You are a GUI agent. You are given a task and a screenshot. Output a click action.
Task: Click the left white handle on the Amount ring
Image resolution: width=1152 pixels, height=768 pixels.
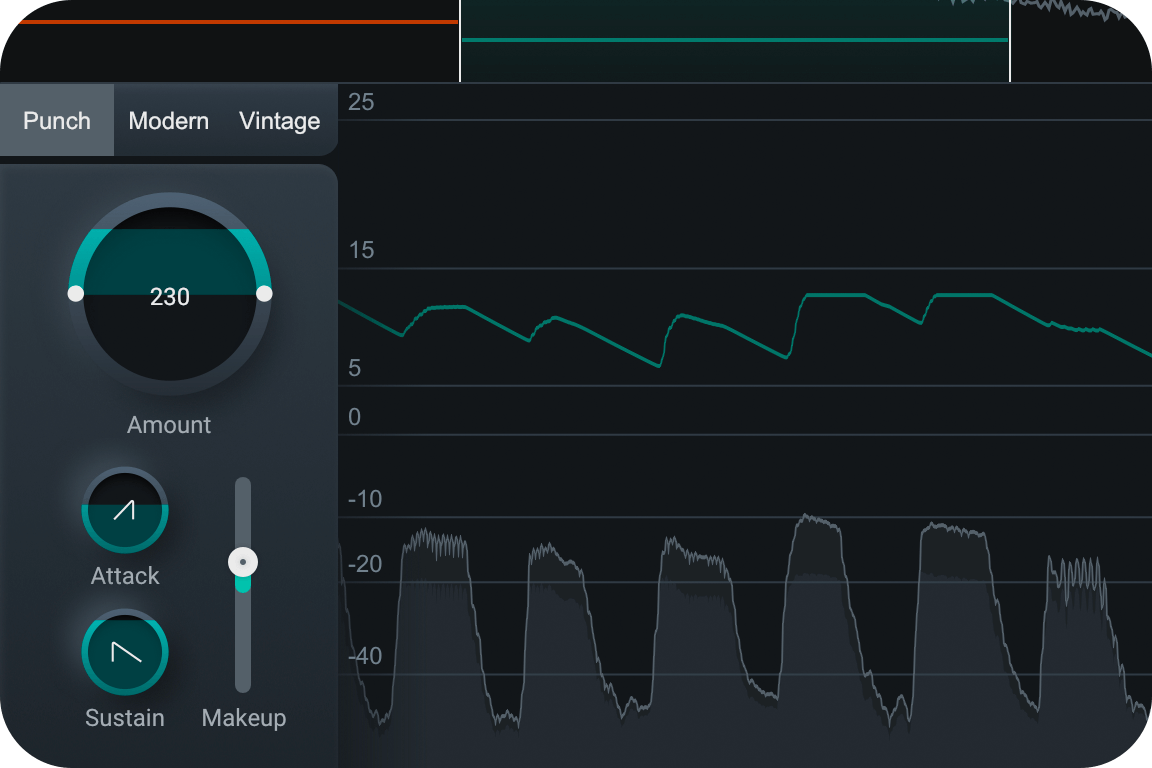[x=76, y=294]
